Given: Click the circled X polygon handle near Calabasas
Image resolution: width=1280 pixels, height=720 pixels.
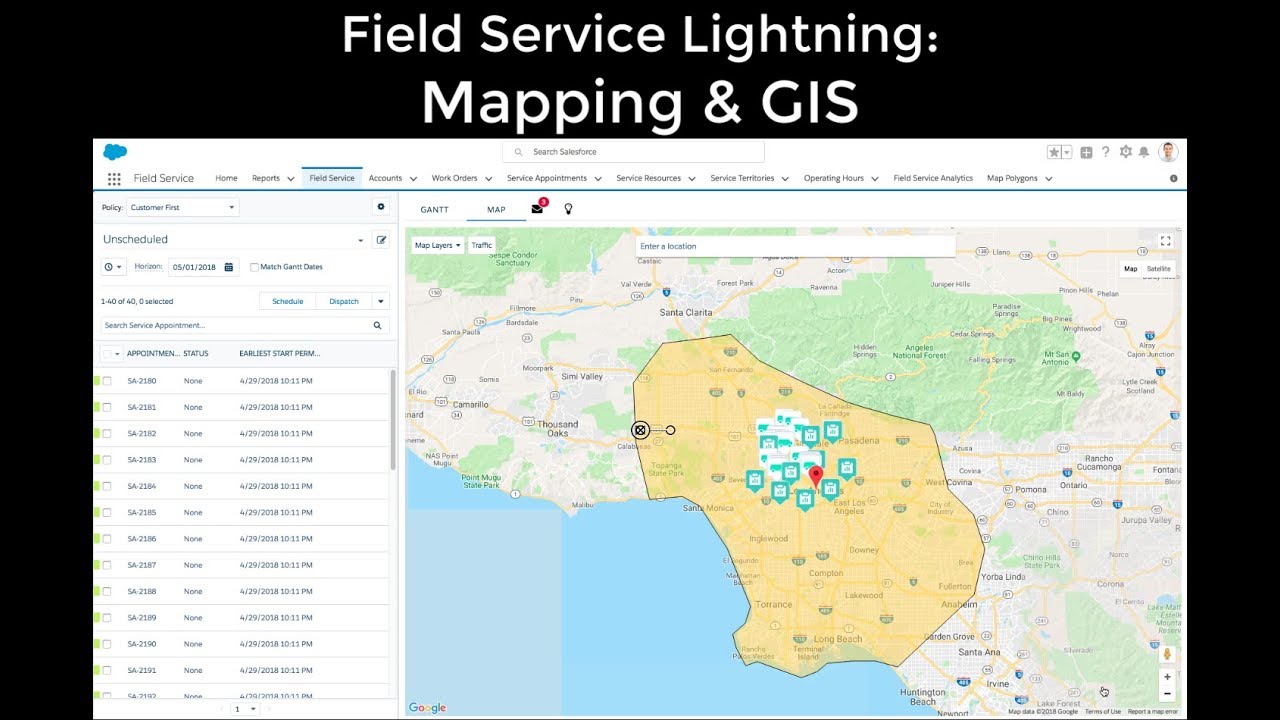Looking at the screenshot, I should 640,430.
